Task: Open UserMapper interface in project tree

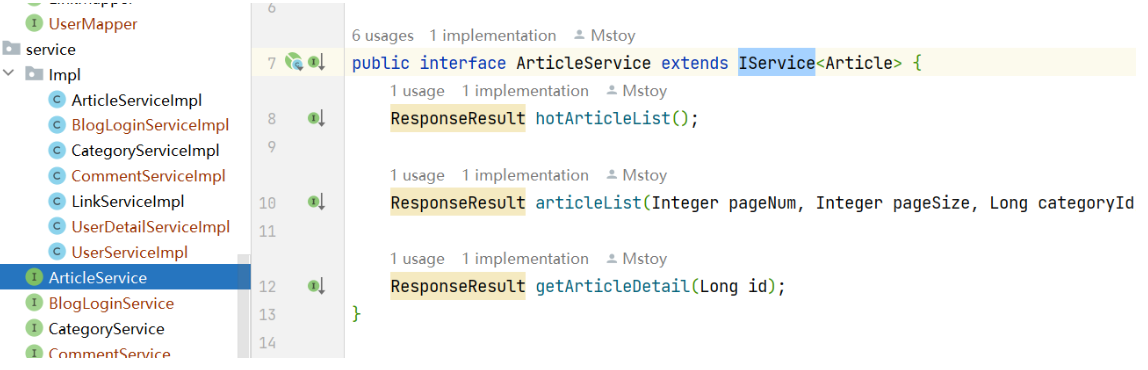Action: coord(92,23)
